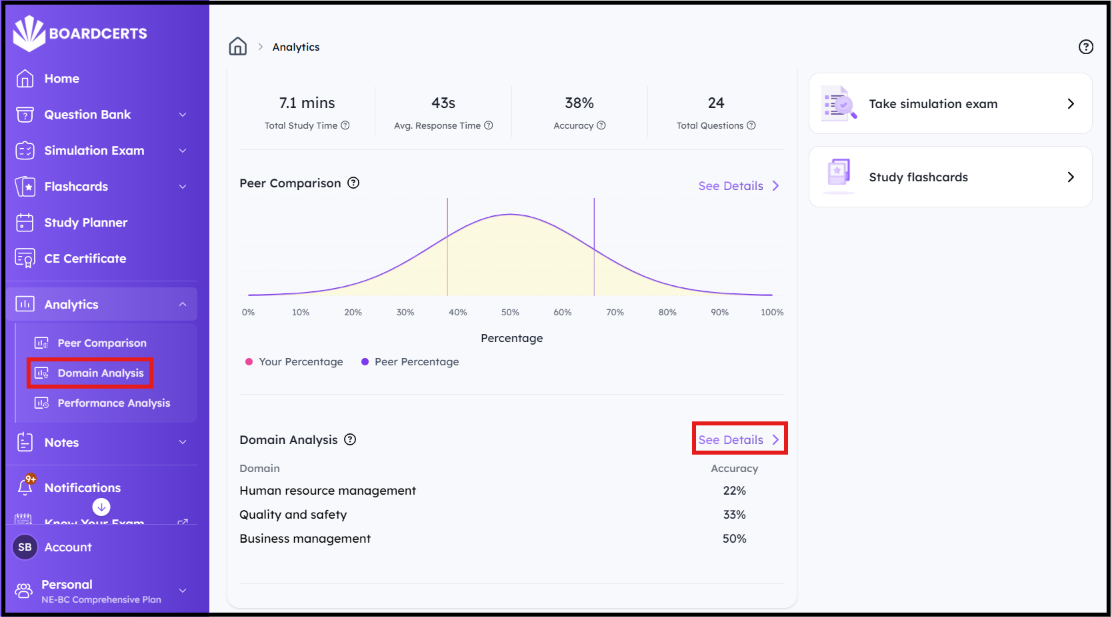This screenshot has width=1112, height=617.
Task: Click sidebar scroll-down arrow button
Action: 101,507
